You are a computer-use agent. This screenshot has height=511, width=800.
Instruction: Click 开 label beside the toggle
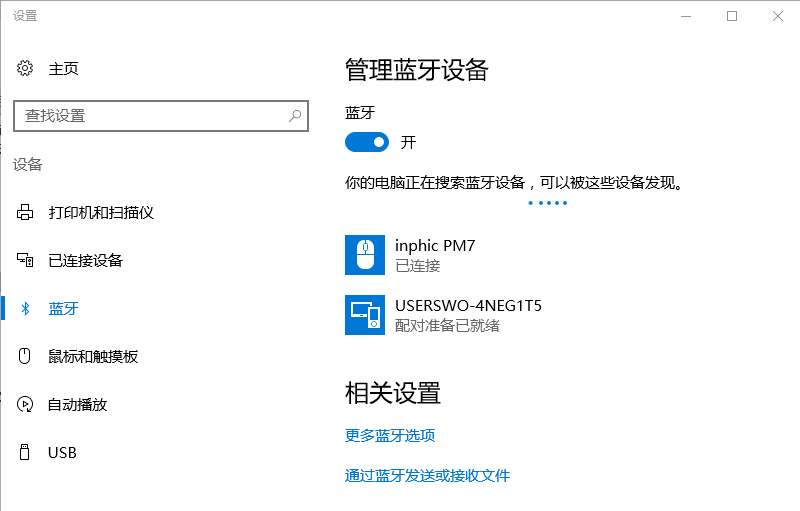coord(408,142)
